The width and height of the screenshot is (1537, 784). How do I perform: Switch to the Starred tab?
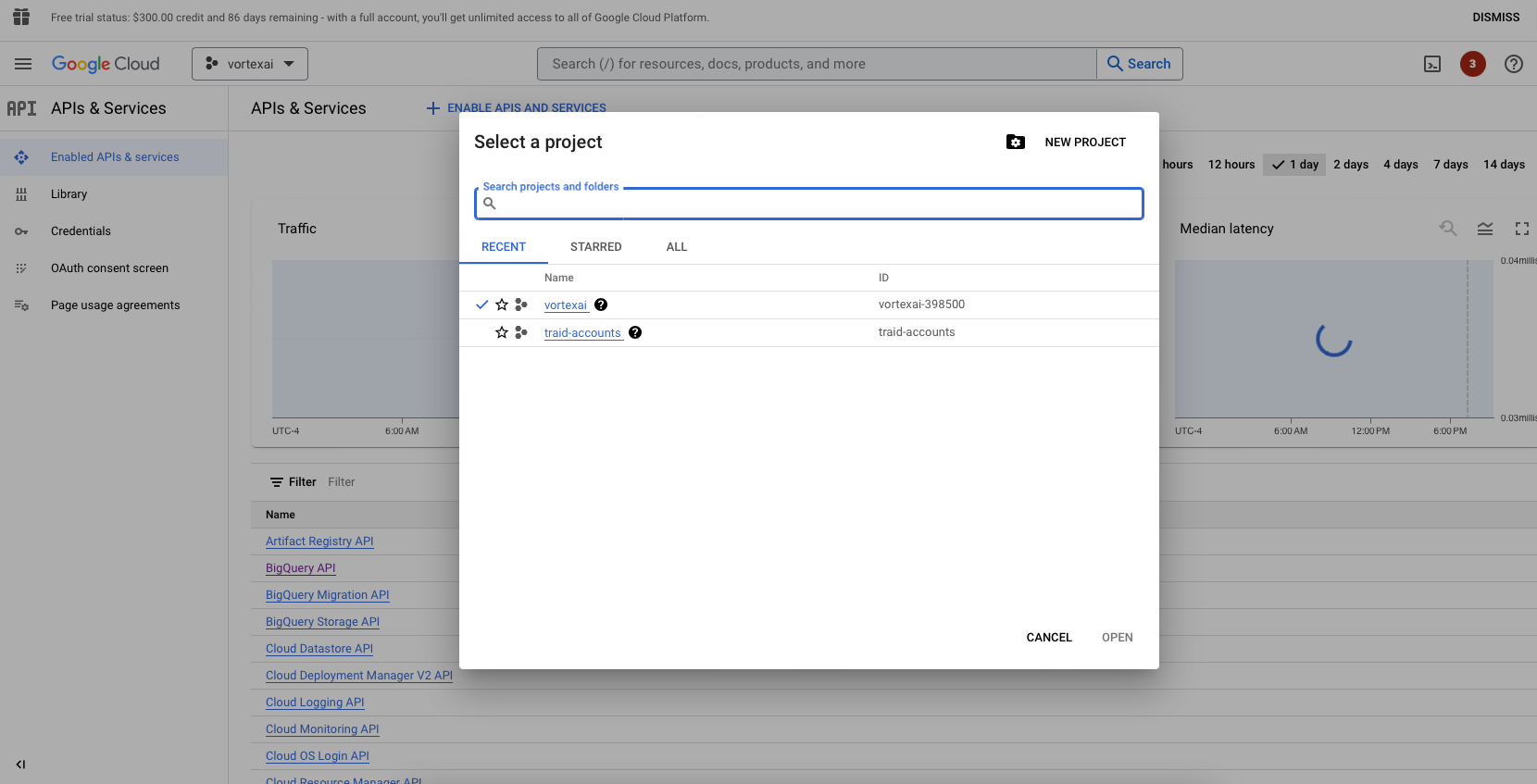[596, 247]
